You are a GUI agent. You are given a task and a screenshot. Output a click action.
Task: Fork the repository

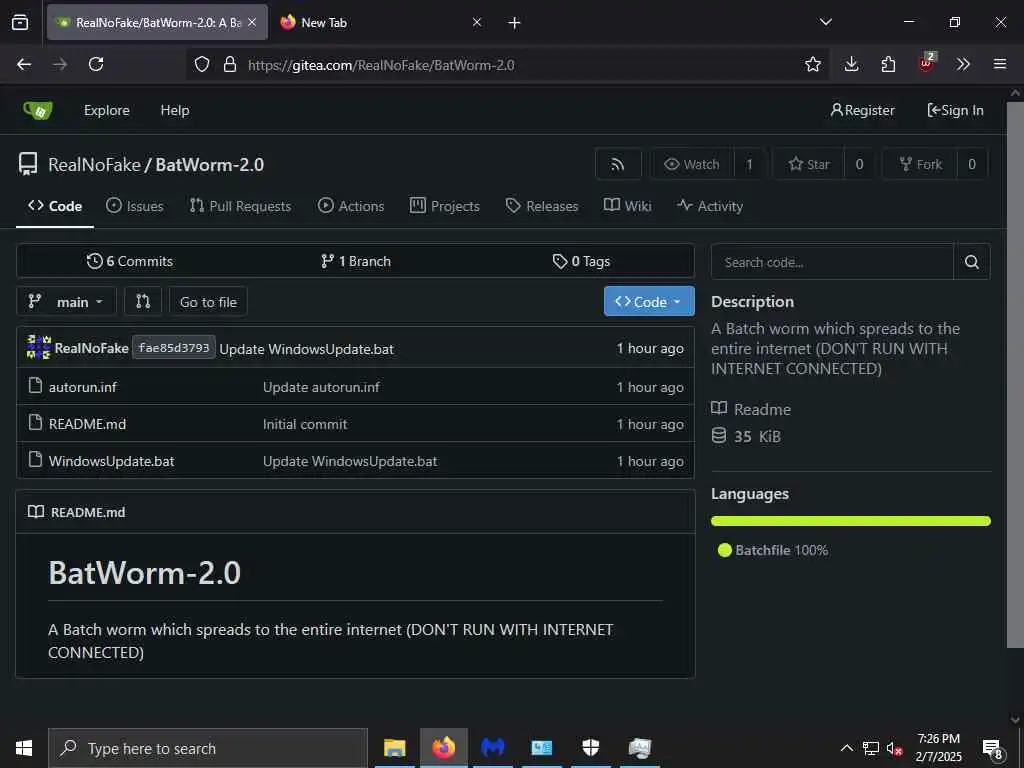[x=920, y=164]
